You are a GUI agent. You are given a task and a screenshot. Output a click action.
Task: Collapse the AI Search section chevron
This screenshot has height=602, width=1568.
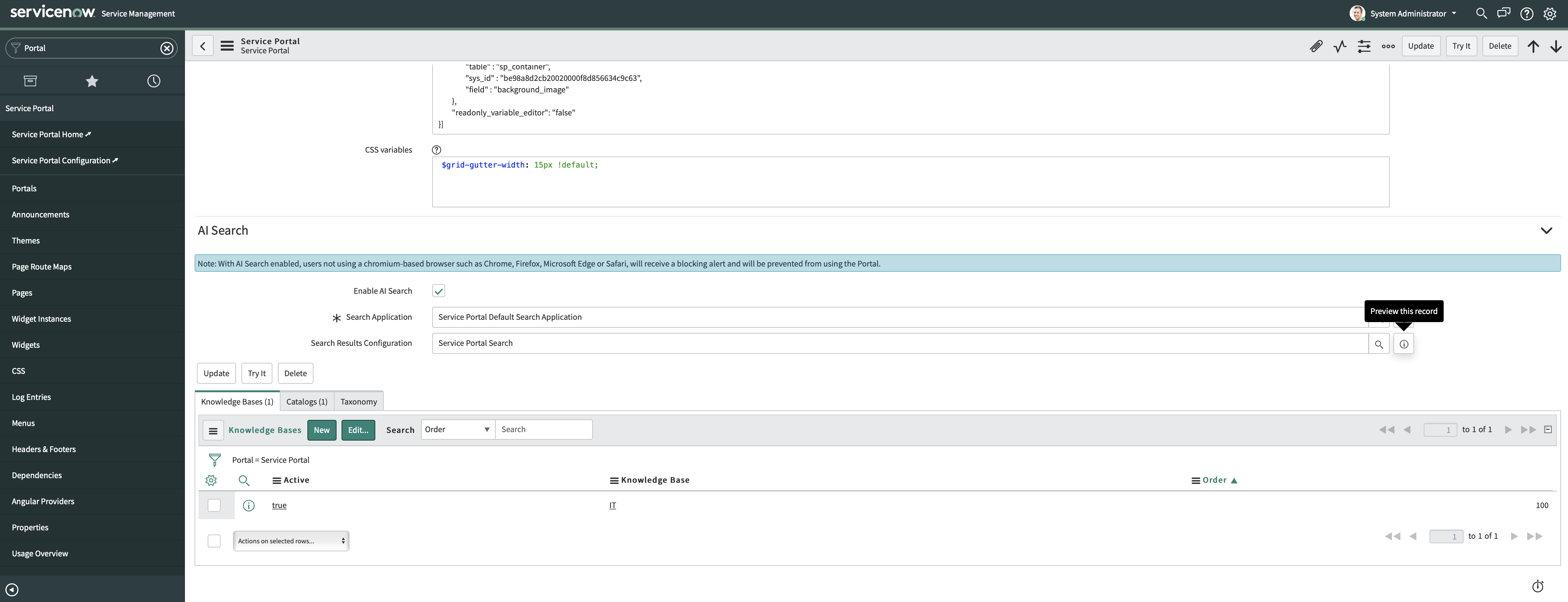point(1547,230)
